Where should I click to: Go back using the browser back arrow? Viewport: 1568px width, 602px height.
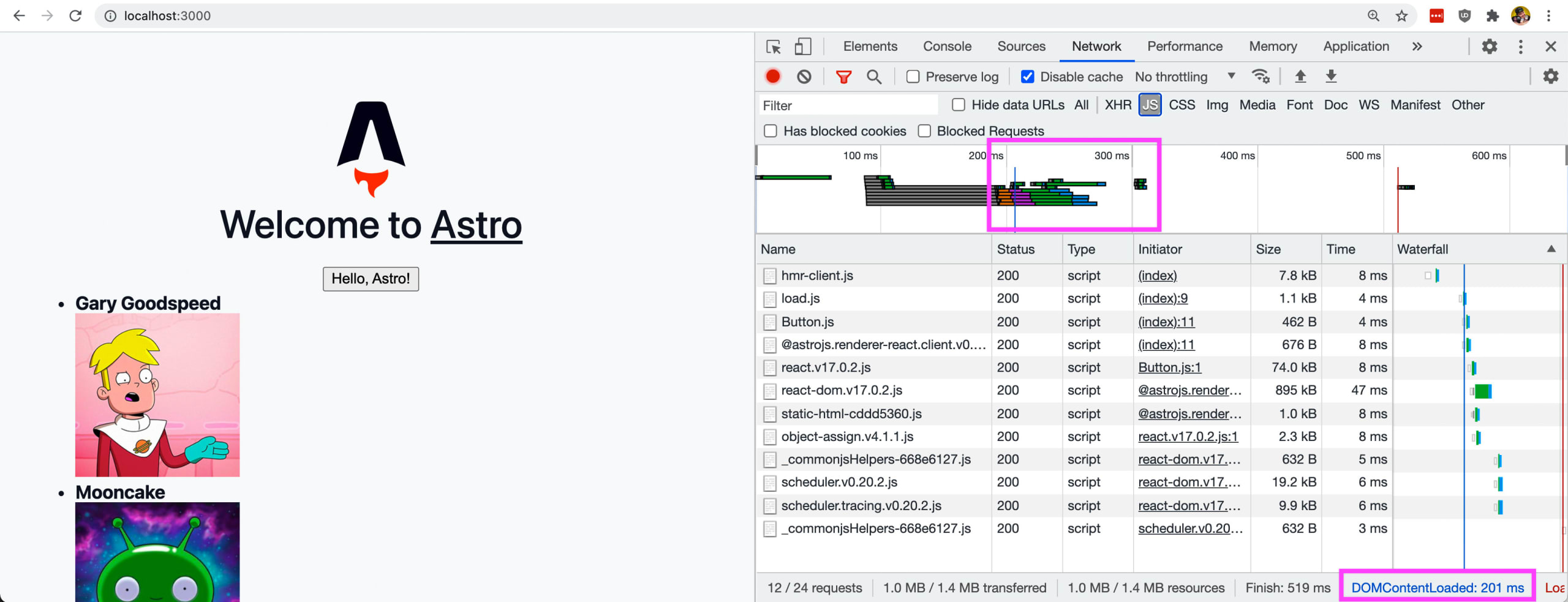click(x=19, y=16)
